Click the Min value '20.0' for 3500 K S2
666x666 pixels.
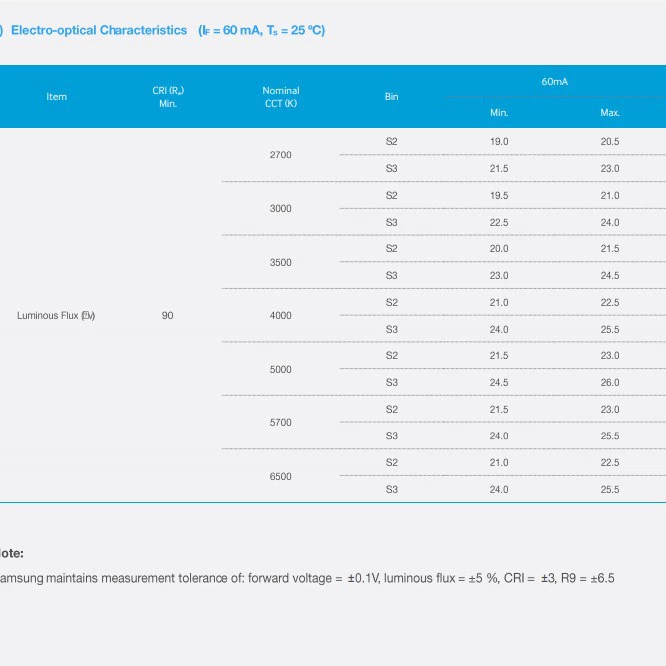pos(499,248)
